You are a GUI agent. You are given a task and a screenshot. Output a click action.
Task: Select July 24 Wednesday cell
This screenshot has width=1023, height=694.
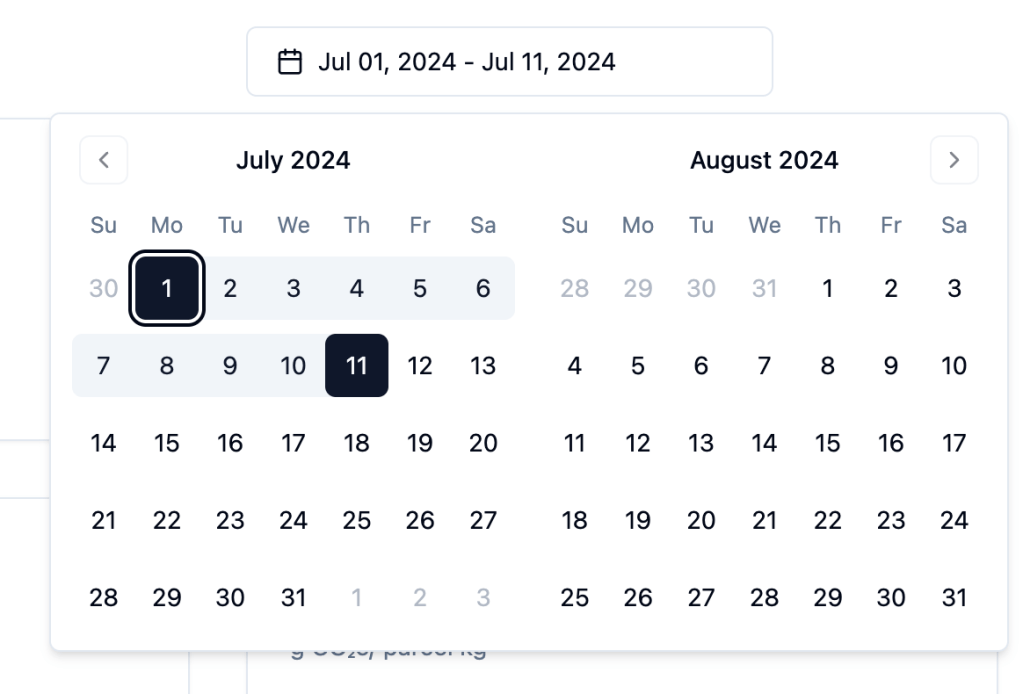293,520
